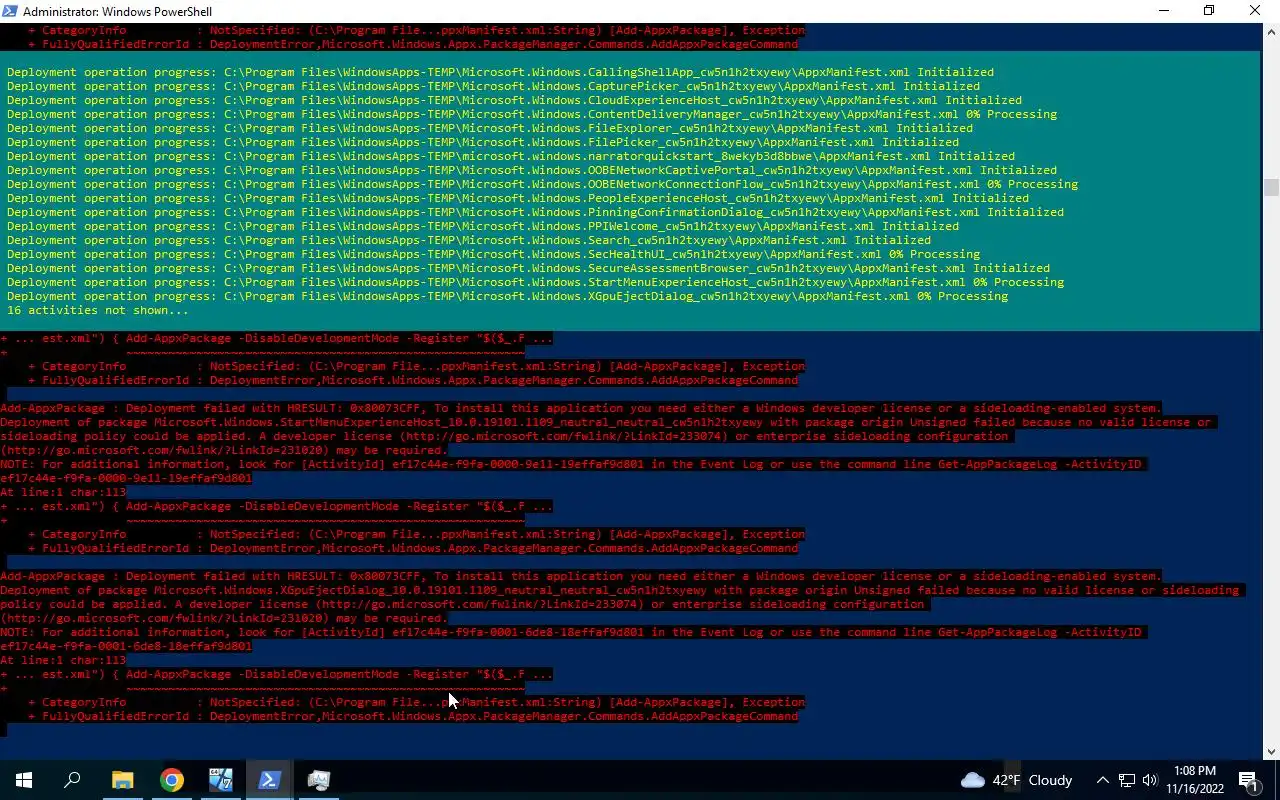The width and height of the screenshot is (1280, 800).
Task: Click the Search_cw5n1h2txyewy progress line
Action: [469, 240]
